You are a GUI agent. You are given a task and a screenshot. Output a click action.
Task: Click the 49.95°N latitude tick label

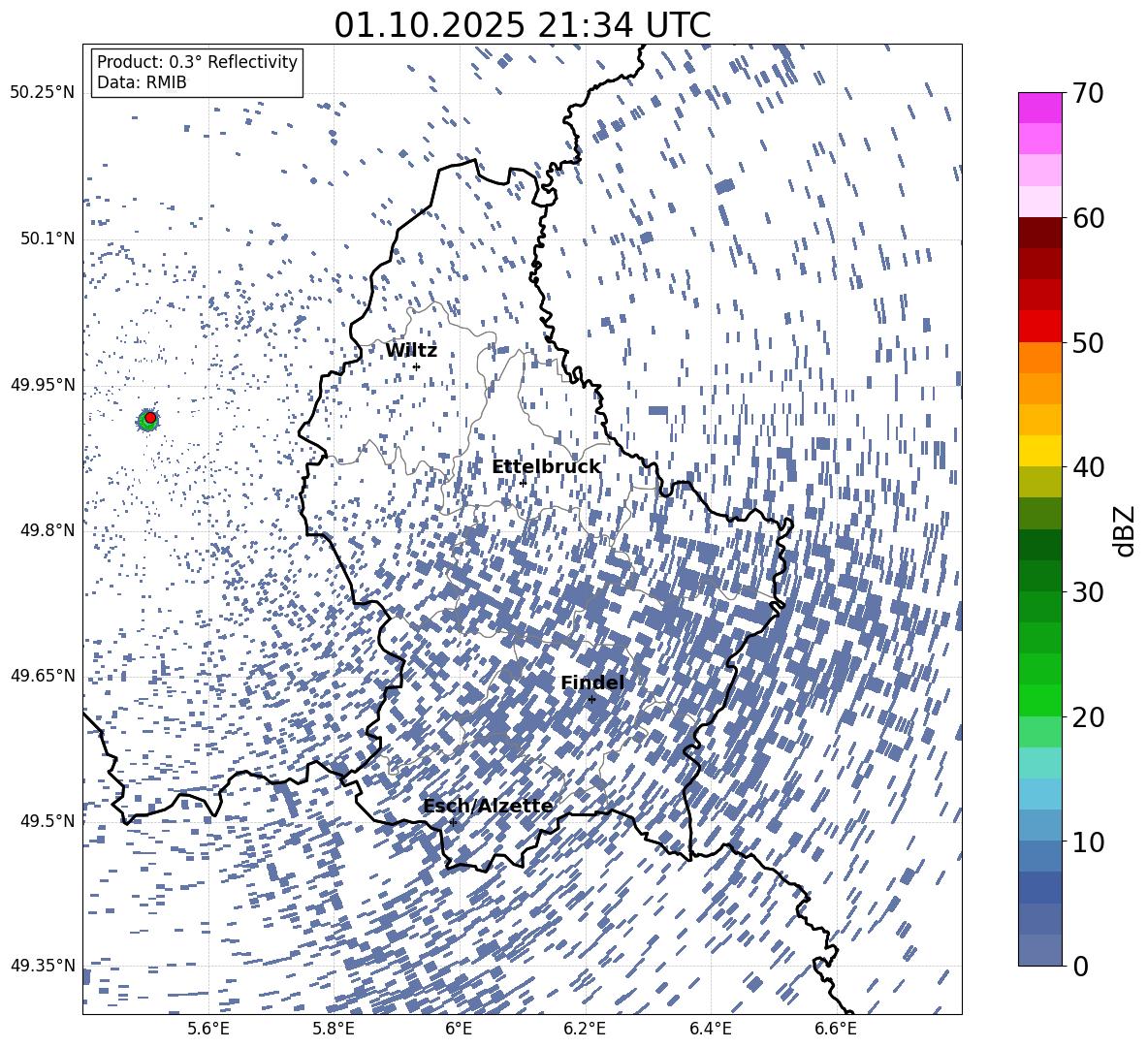43,384
